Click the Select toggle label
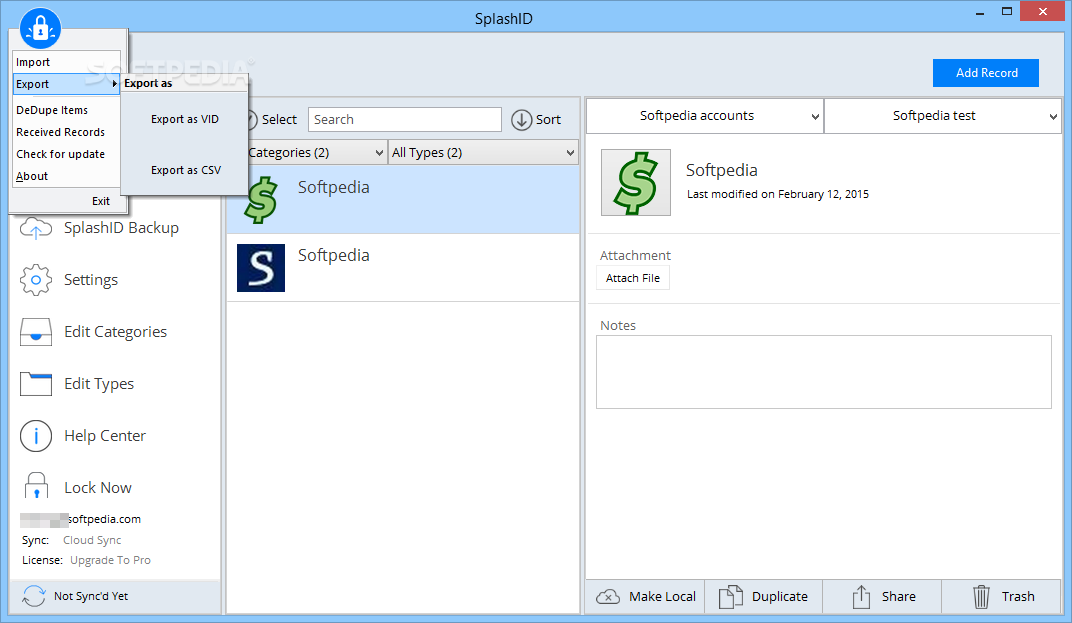The image size is (1072, 623). (279, 120)
